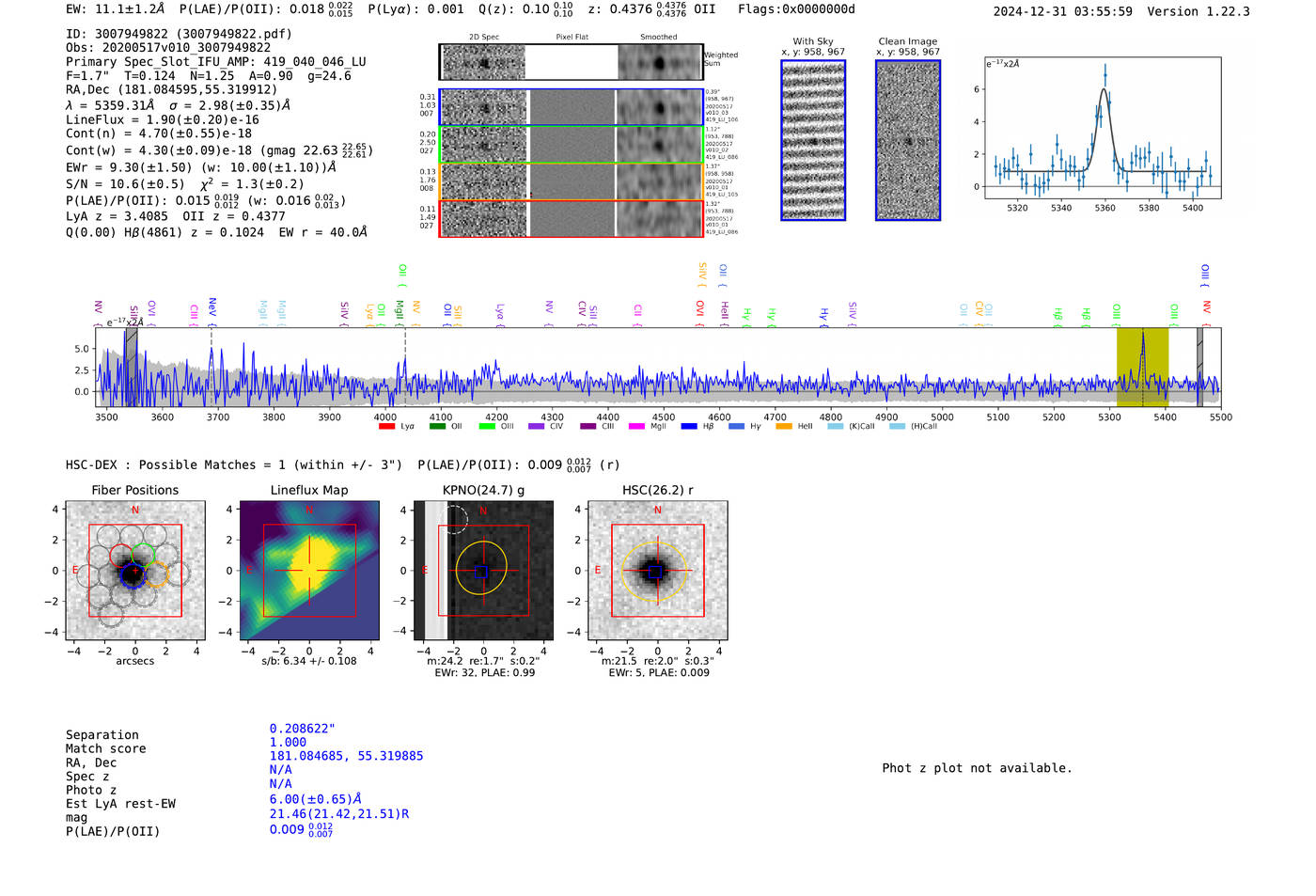Open the Clean Image cutout
This screenshot has width=1316, height=896.
click(908, 140)
